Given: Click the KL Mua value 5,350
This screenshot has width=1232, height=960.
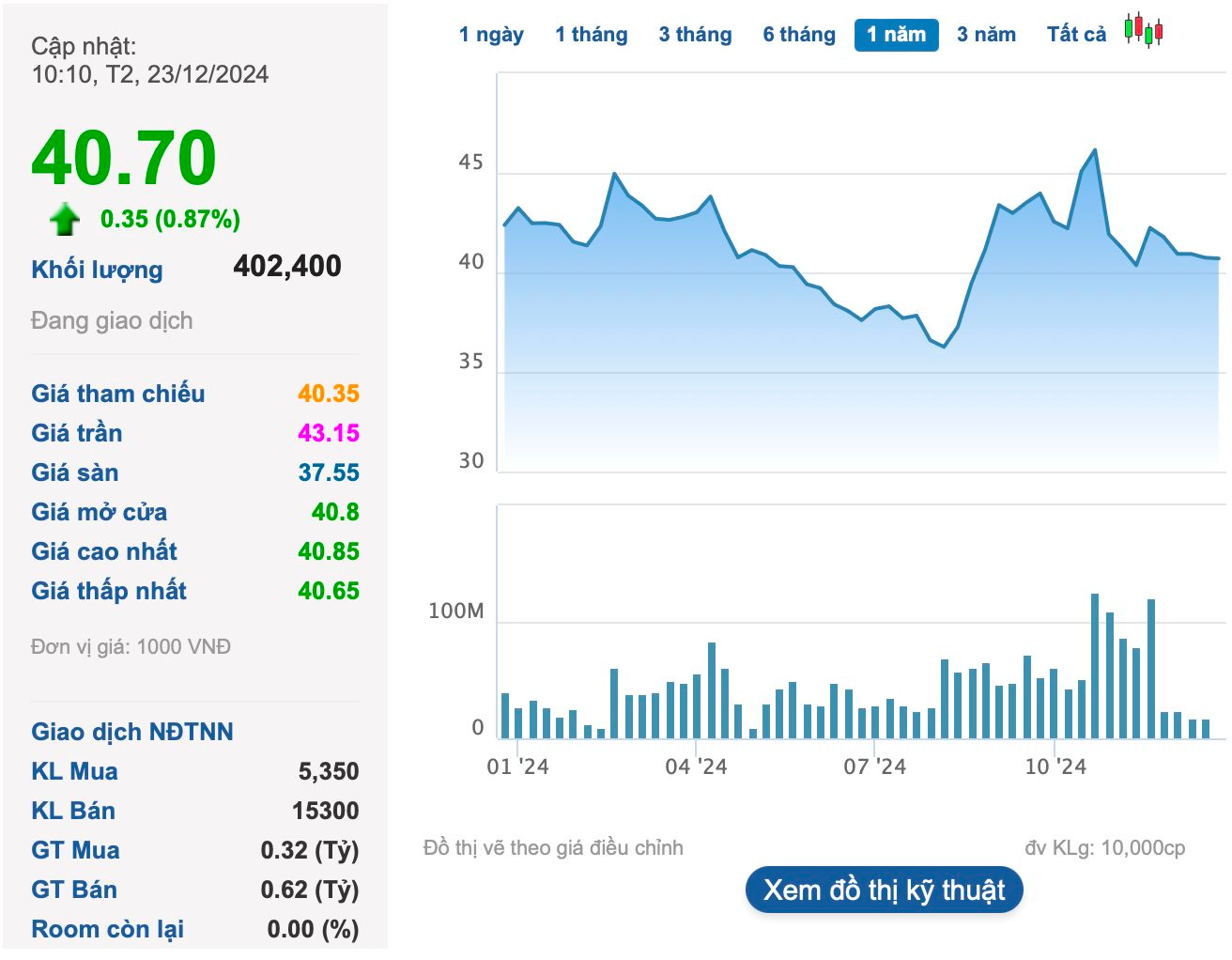Looking at the screenshot, I should coord(329,771).
